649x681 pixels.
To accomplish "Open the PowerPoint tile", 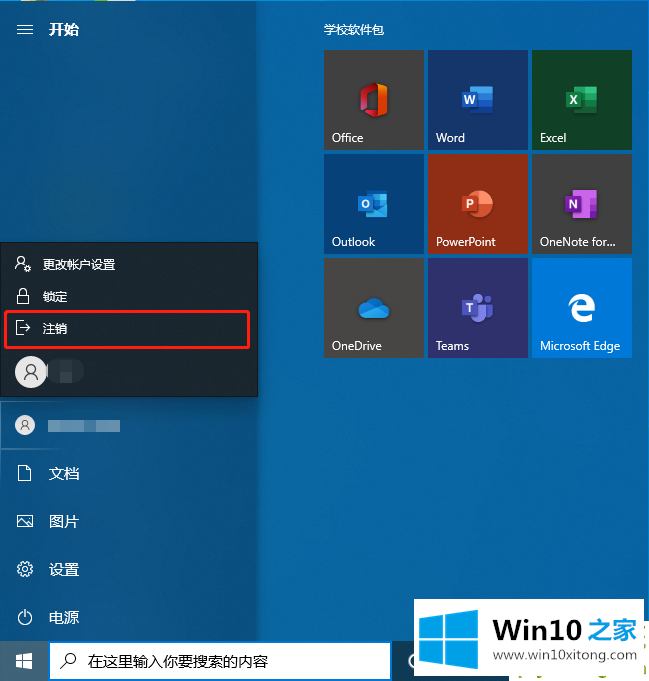I will (478, 204).
